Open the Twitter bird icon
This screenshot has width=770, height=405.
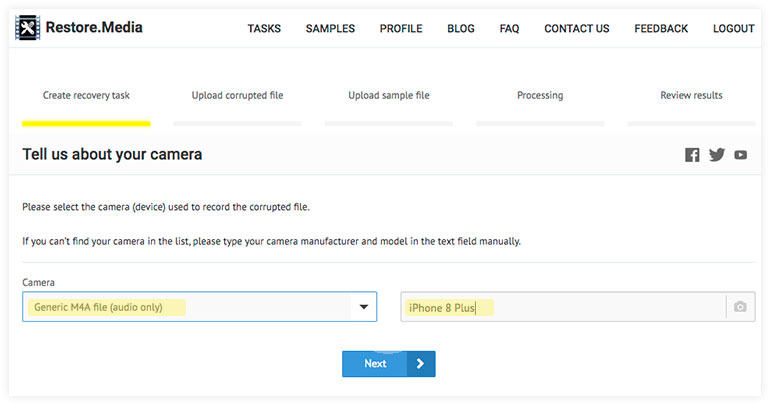[716, 155]
